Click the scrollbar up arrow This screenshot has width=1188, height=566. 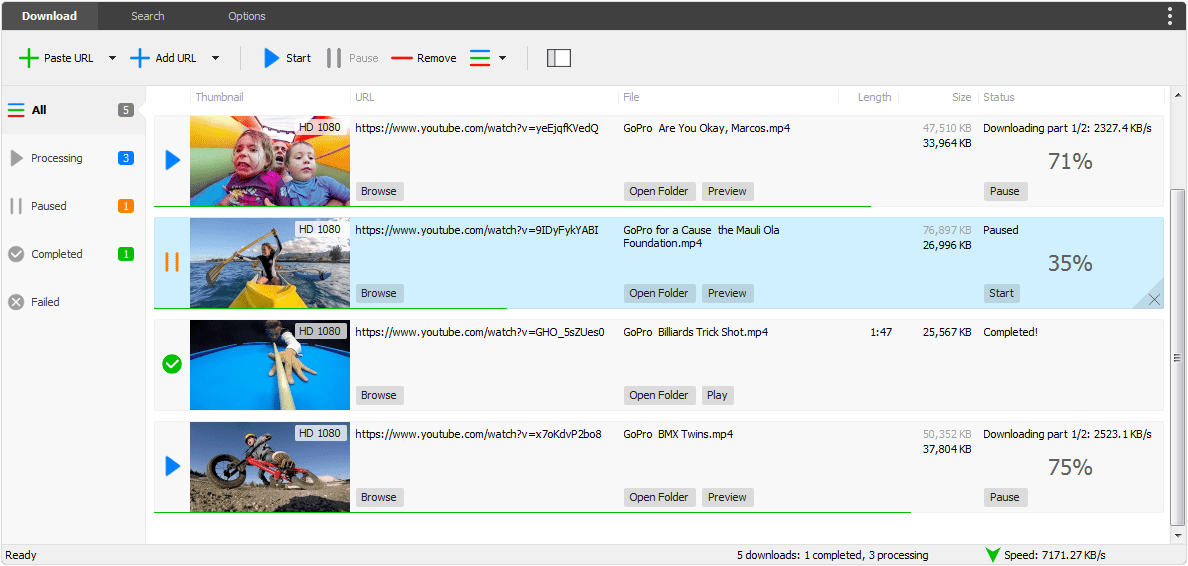pos(1177,96)
